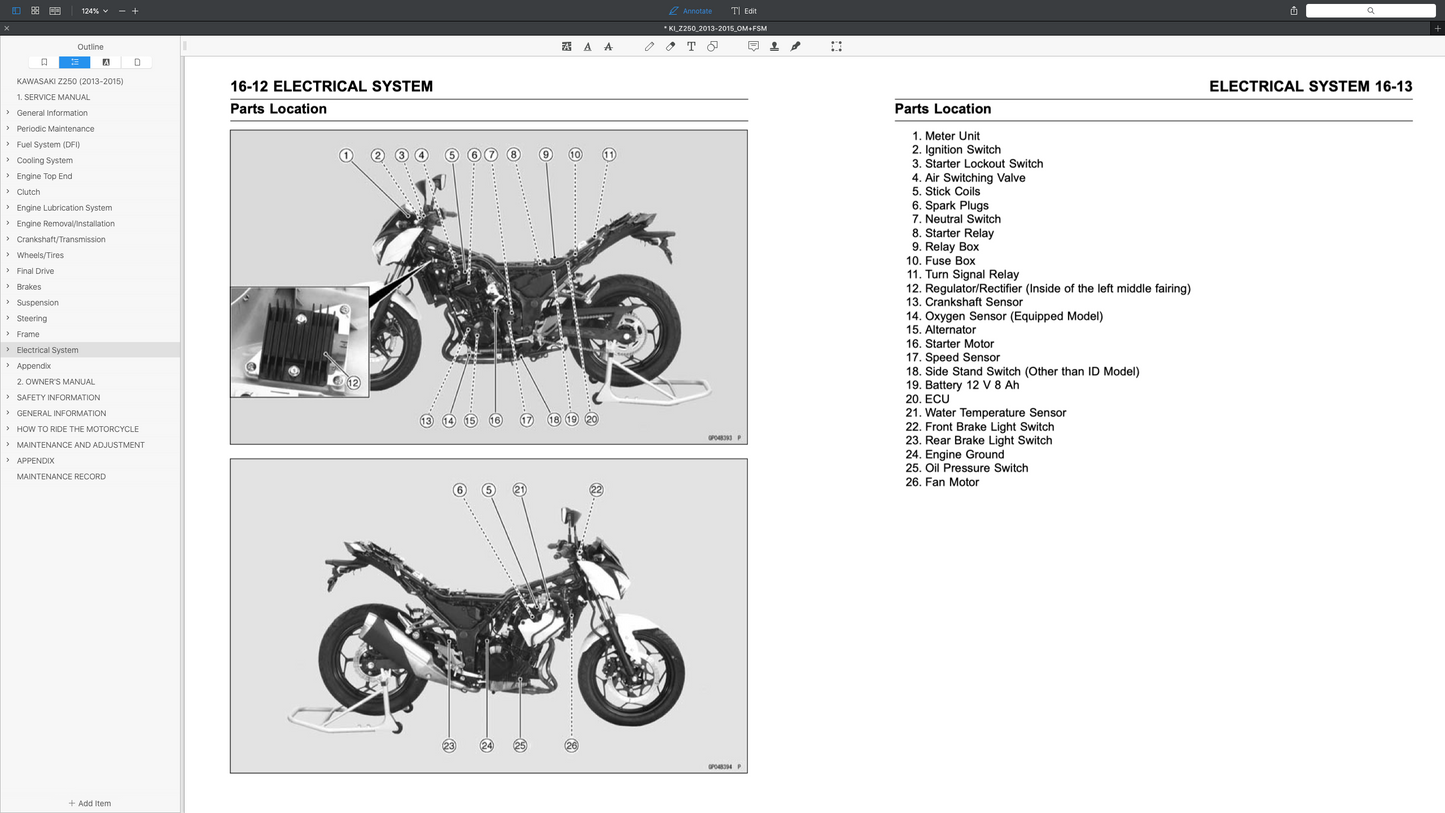Choose the strikethrough text tool
The height and width of the screenshot is (813, 1445).
tap(608, 47)
